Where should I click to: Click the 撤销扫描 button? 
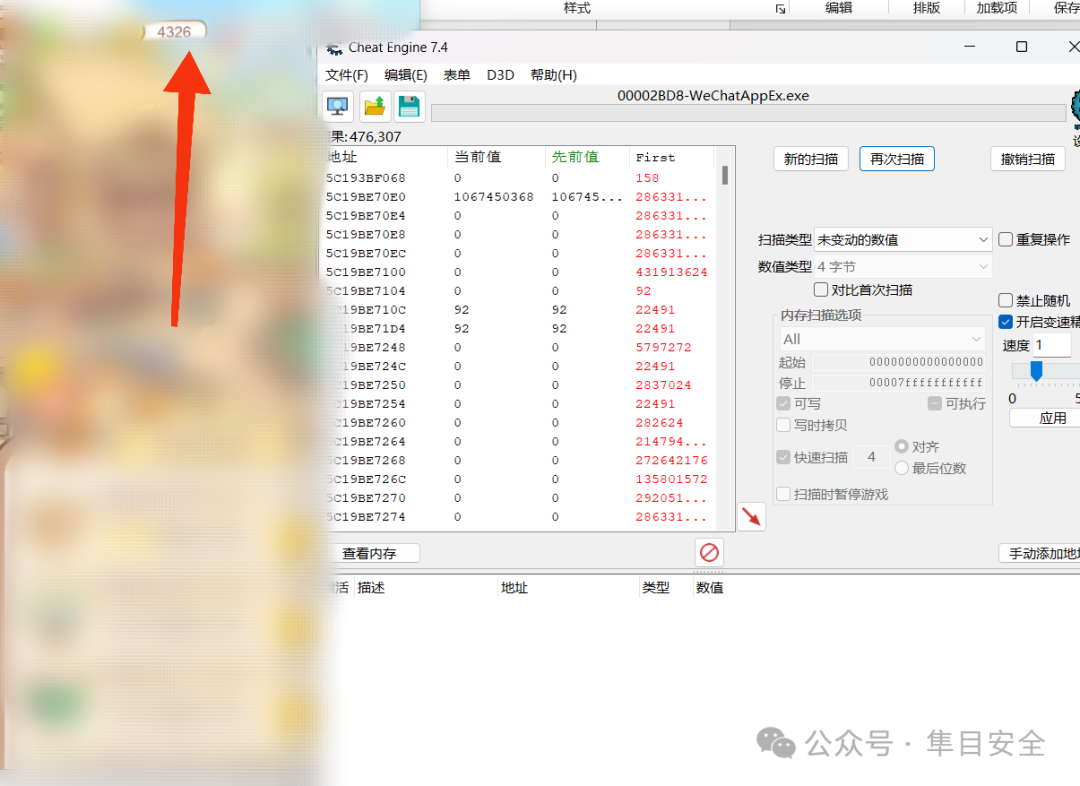[1028, 159]
